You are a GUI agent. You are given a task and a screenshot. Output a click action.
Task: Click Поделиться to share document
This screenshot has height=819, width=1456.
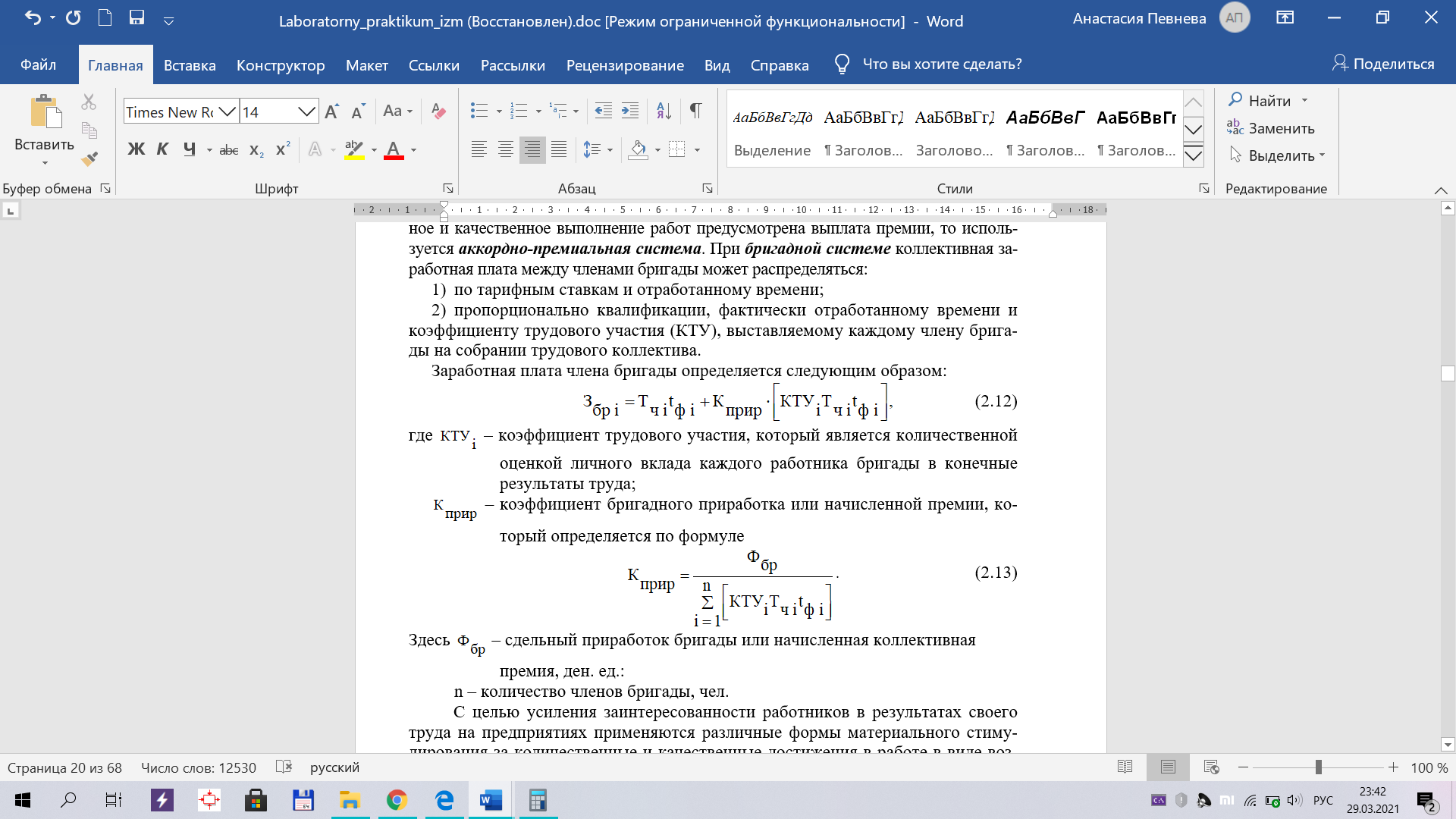point(1383,64)
